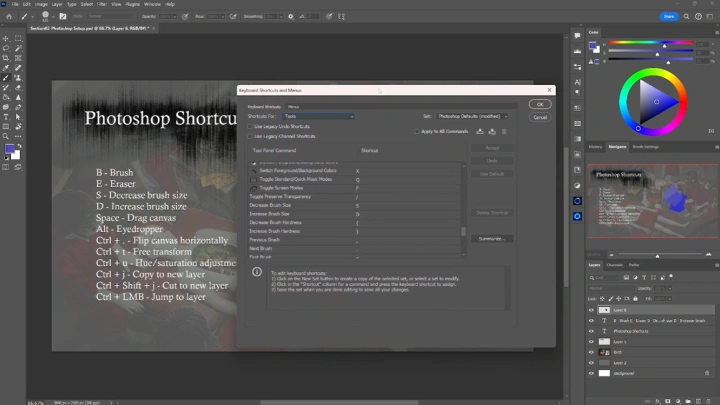Select the Brush tool in the toolbar
This screenshot has width=720, height=405.
point(6,78)
